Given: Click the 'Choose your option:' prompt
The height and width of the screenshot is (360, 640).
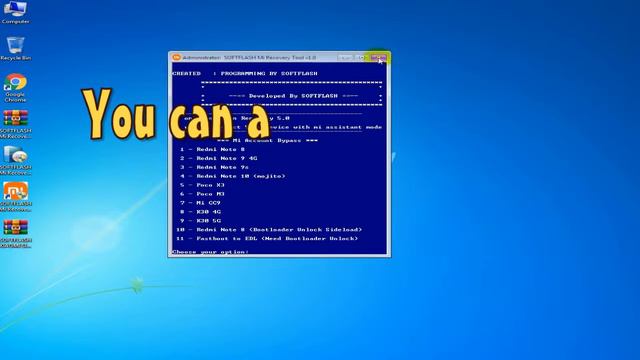Looking at the screenshot, I should (210, 252).
